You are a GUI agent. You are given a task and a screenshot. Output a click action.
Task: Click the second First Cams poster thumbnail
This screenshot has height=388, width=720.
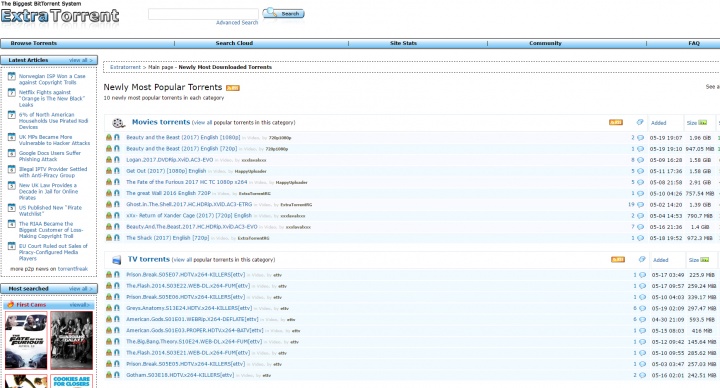point(72,340)
